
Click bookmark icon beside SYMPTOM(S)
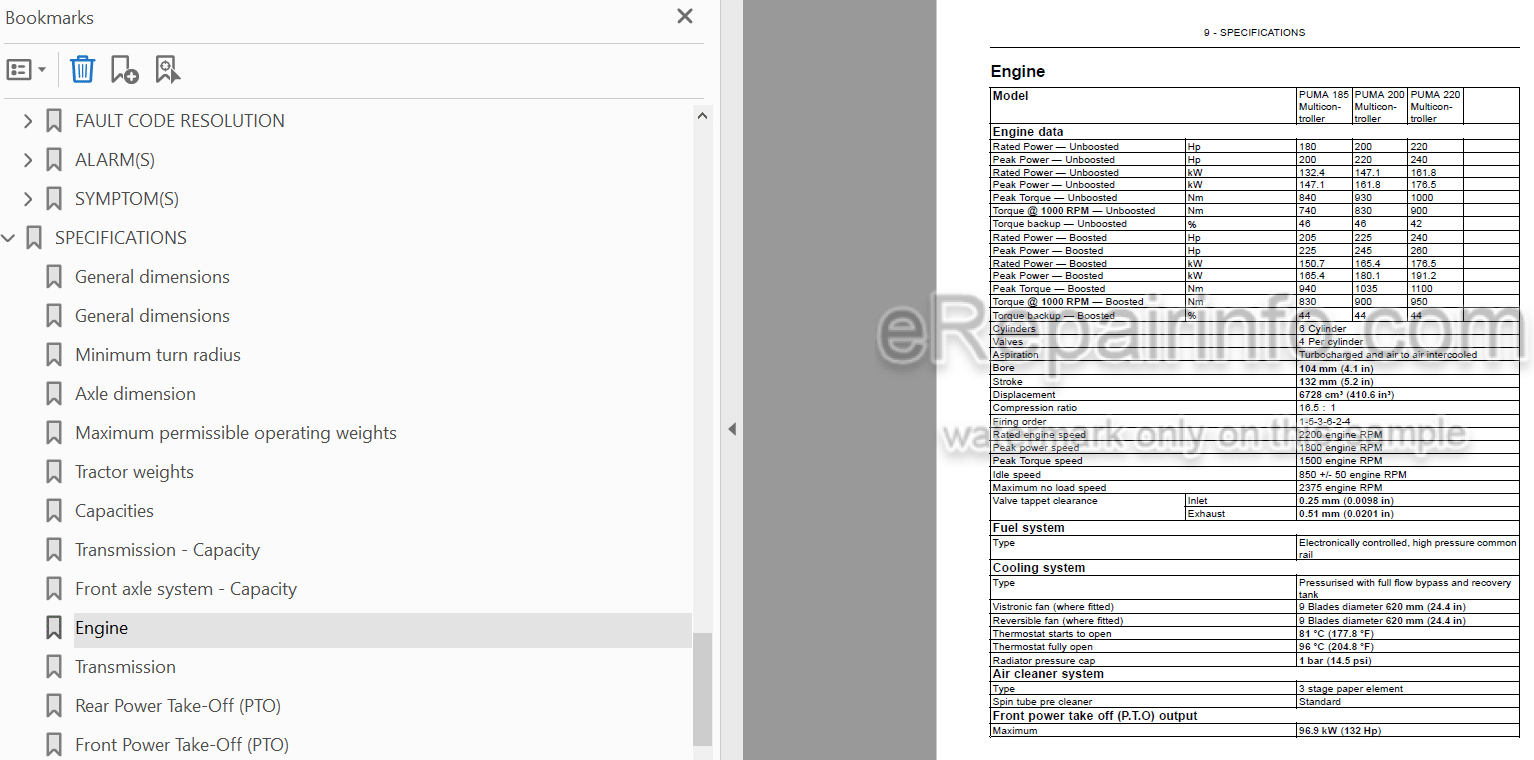tap(54, 199)
